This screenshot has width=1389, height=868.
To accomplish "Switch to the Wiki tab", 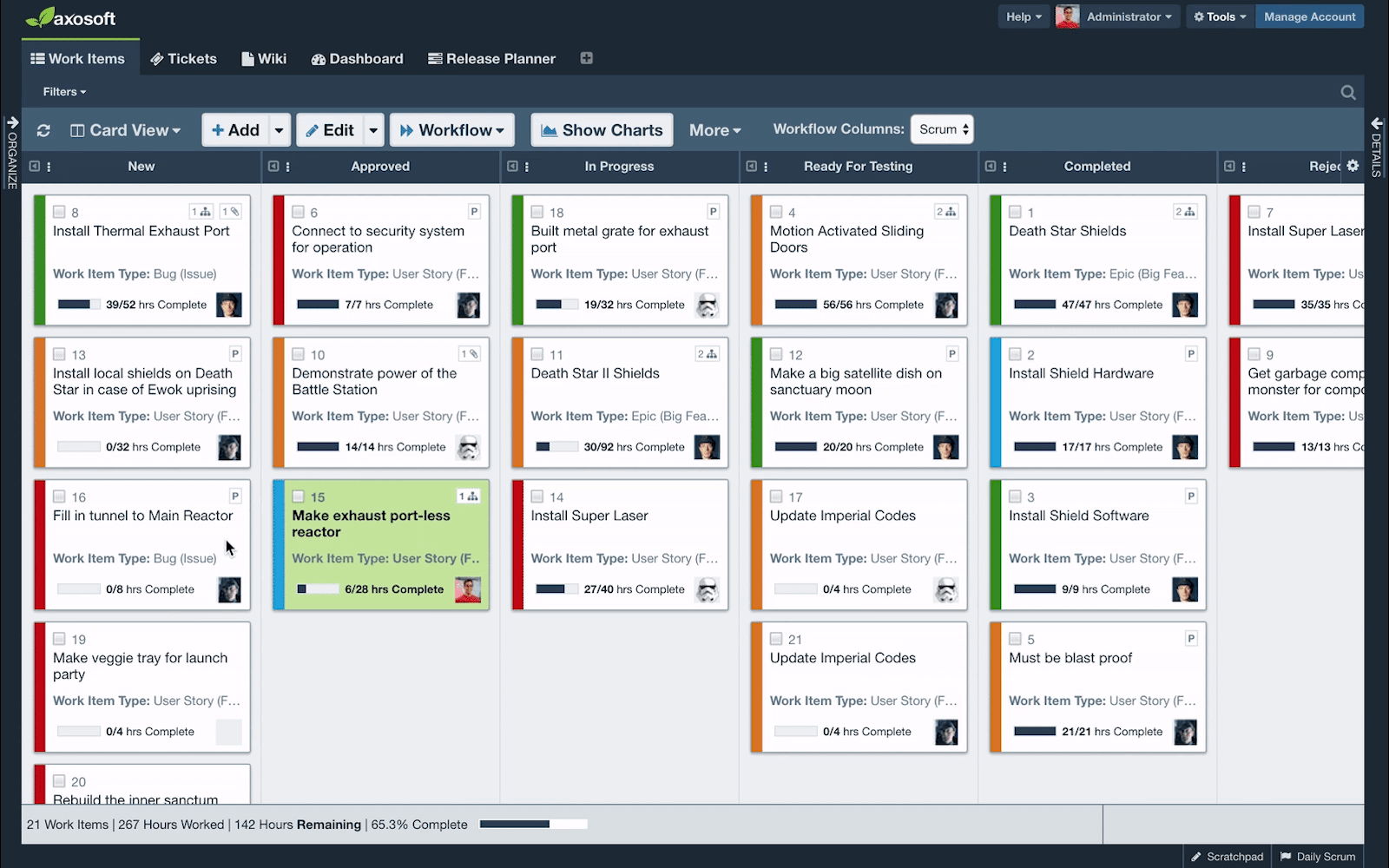I will point(264,58).
